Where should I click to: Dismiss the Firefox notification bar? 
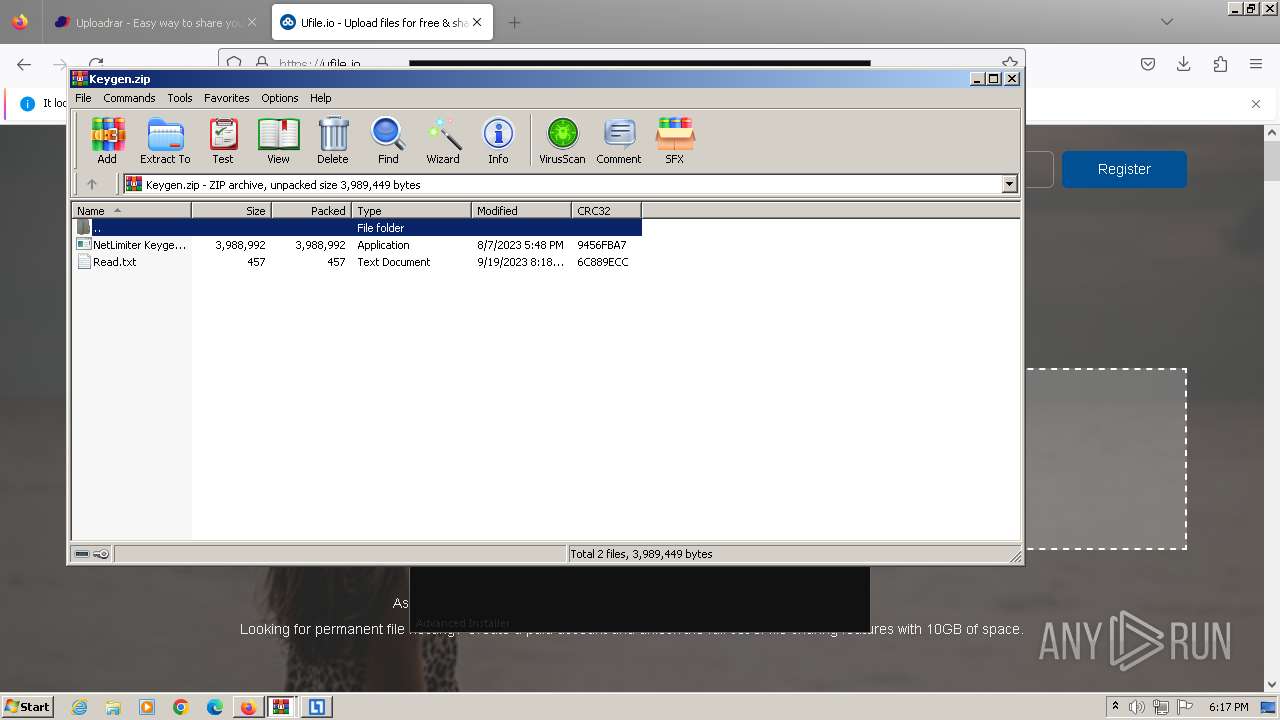(1256, 103)
